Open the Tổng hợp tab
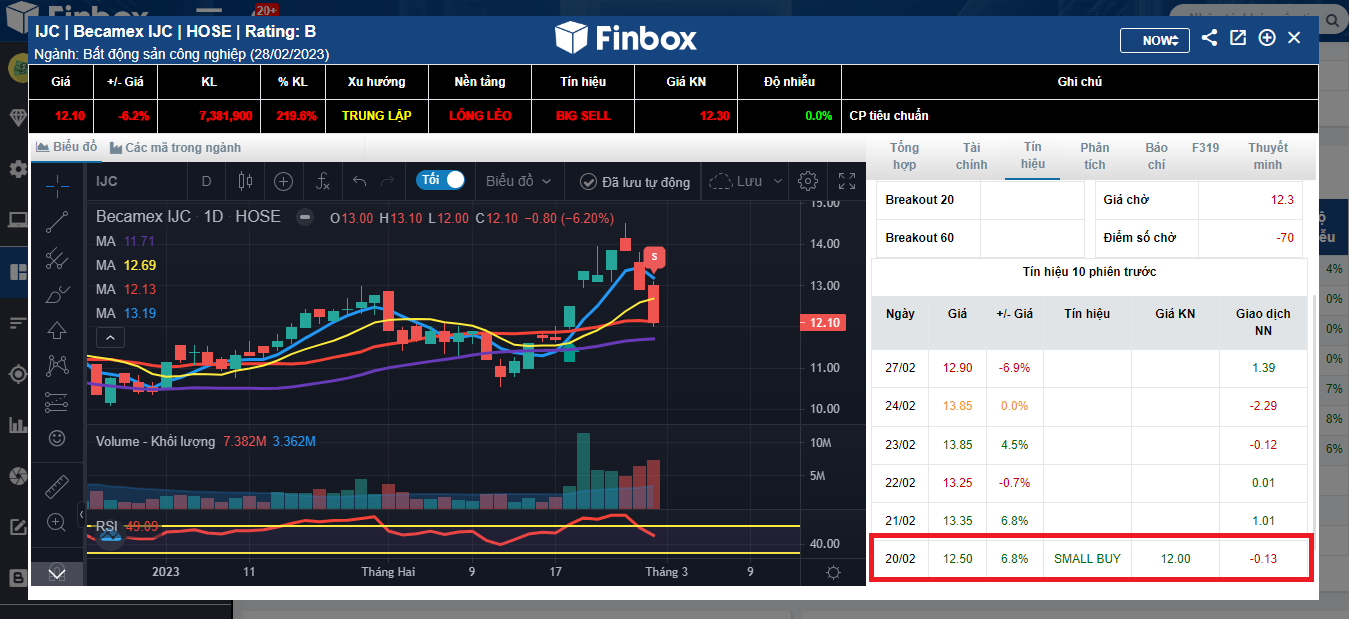This screenshot has height=619, width=1349. click(904, 156)
